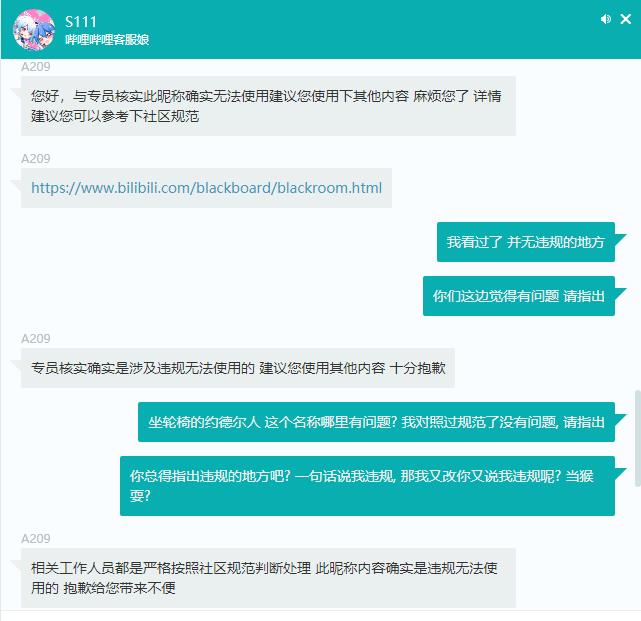641x621 pixels.
Task: Select the message ending with 当猴耍?
Action: (x=367, y=486)
